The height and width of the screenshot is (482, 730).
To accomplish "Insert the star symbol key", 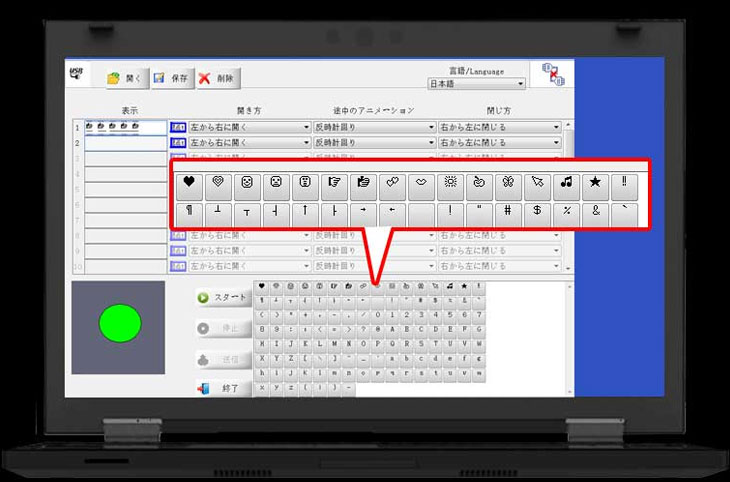I will pos(596,182).
